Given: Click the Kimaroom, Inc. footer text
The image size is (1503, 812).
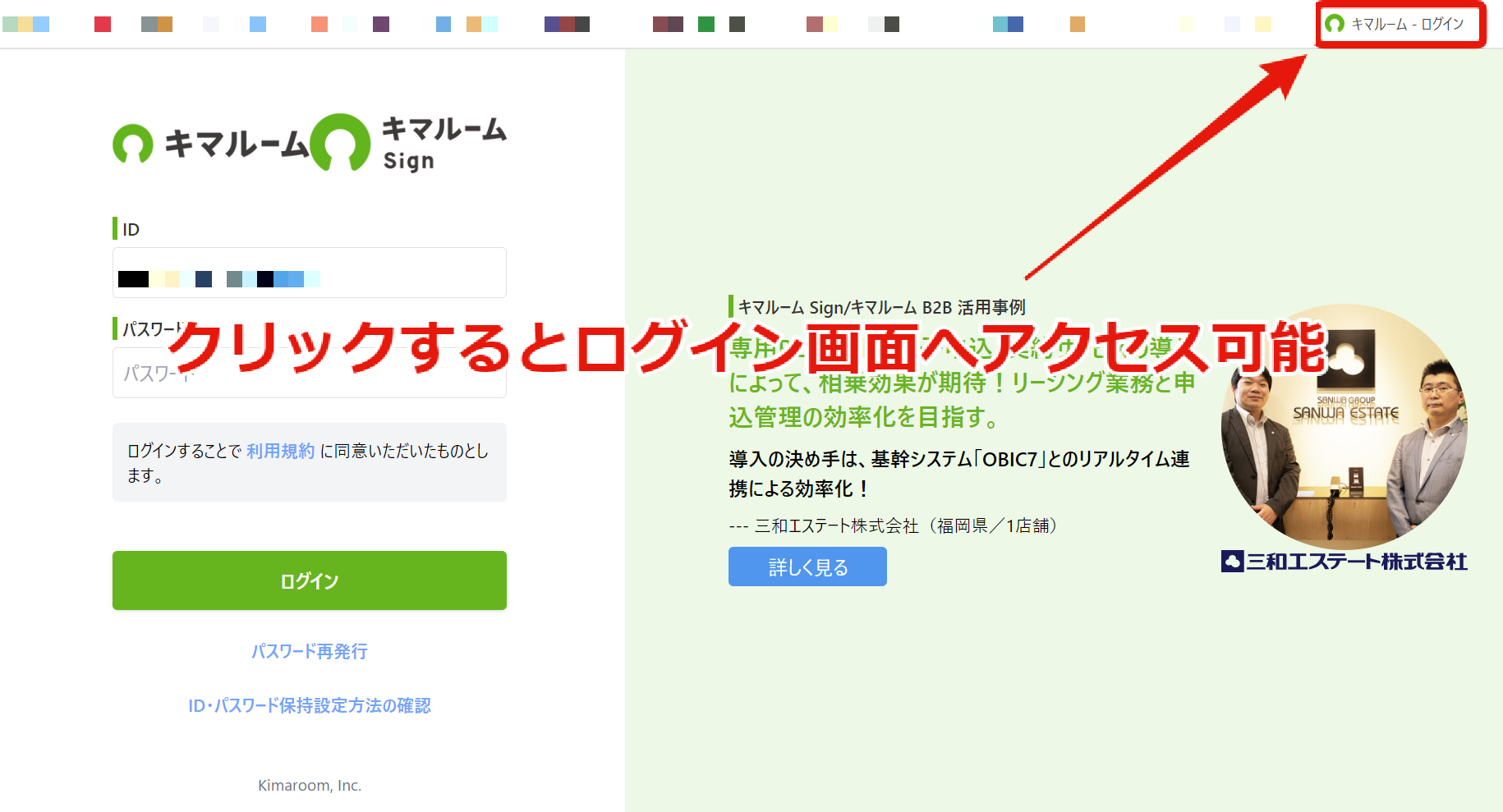Looking at the screenshot, I should click(x=310, y=786).
